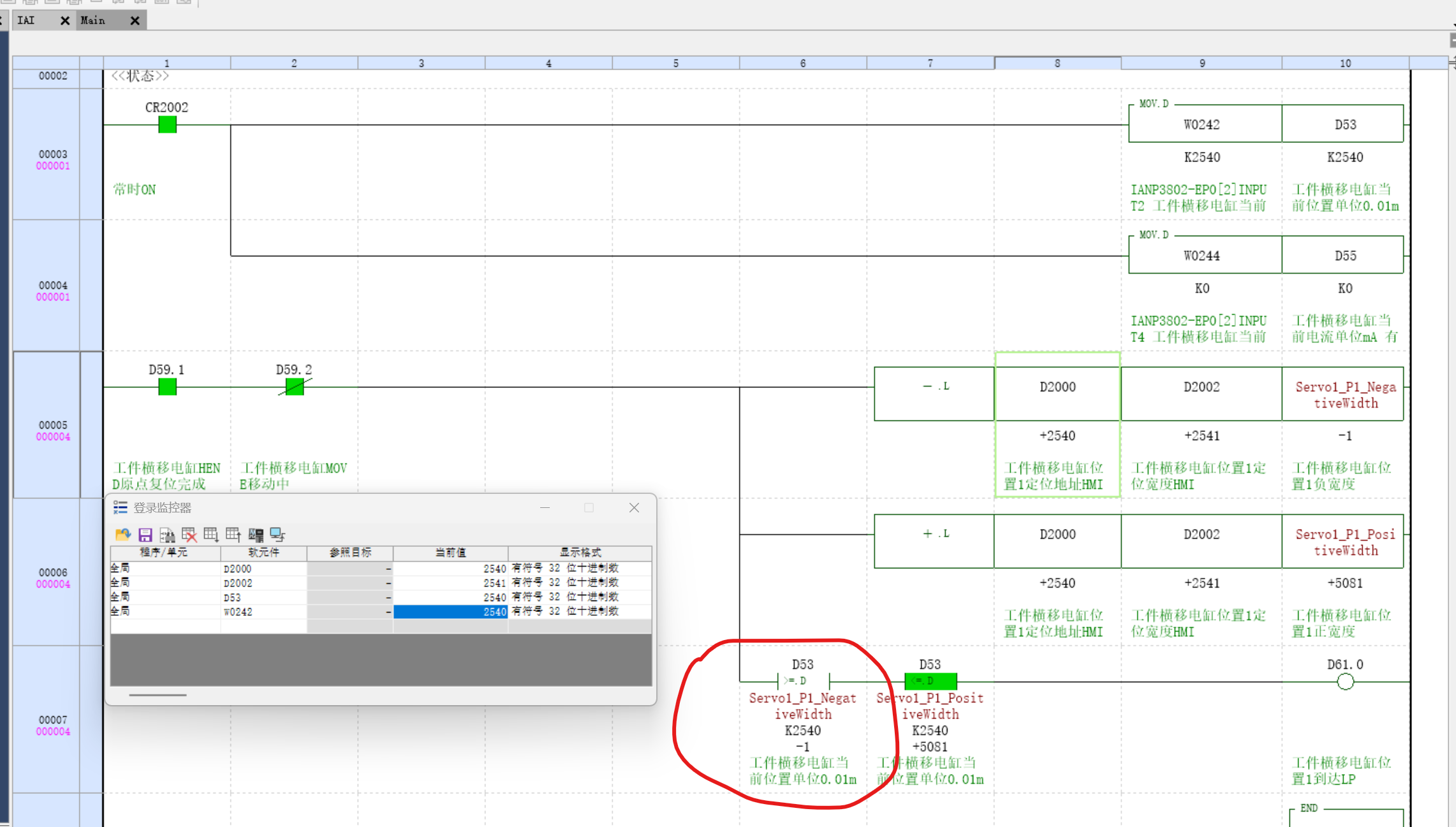Image resolution: width=1456 pixels, height=827 pixels.
Task: Click the 显示格式 column header
Action: (580, 553)
